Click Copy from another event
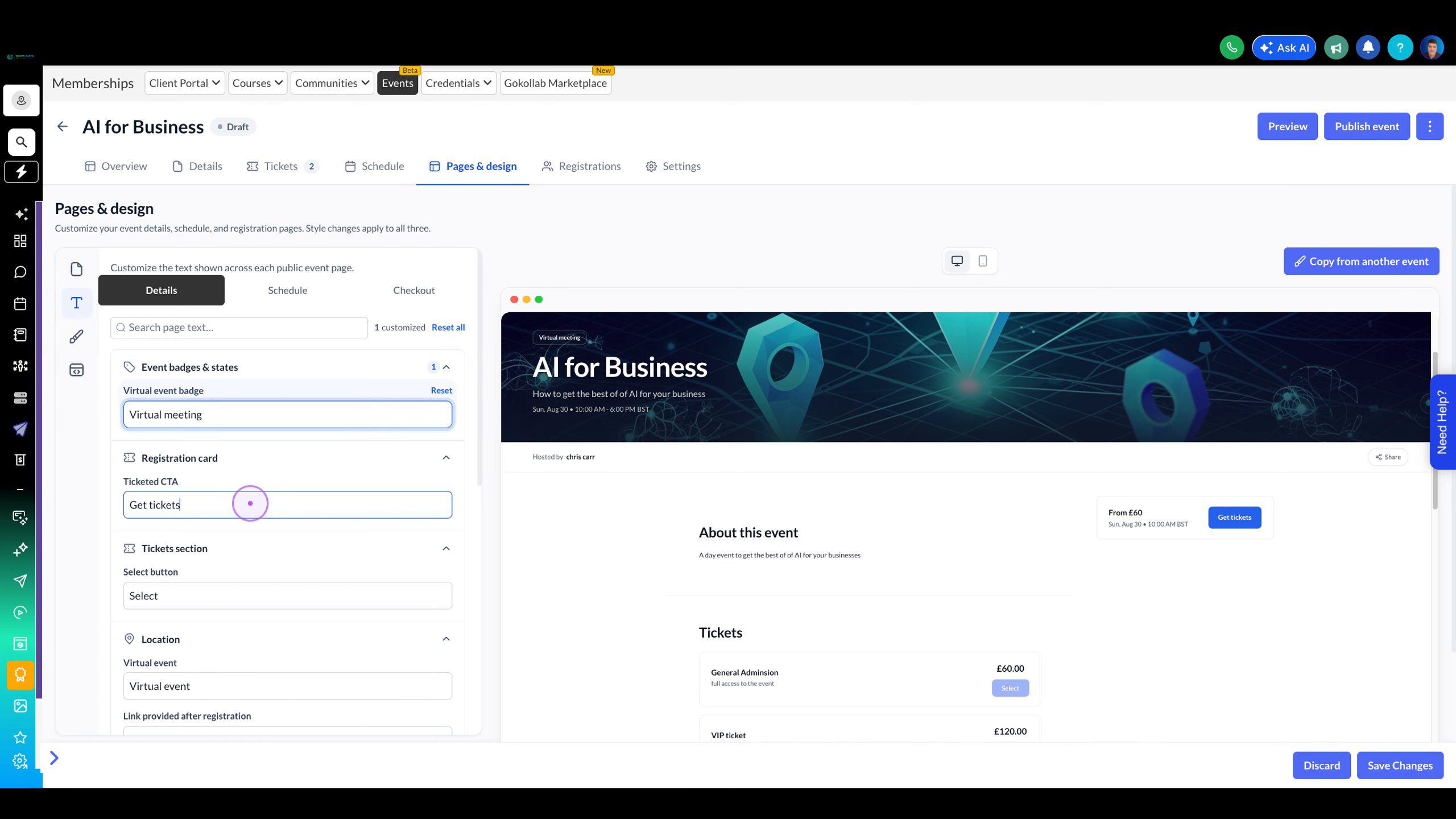The height and width of the screenshot is (819, 1456). pyautogui.click(x=1362, y=262)
